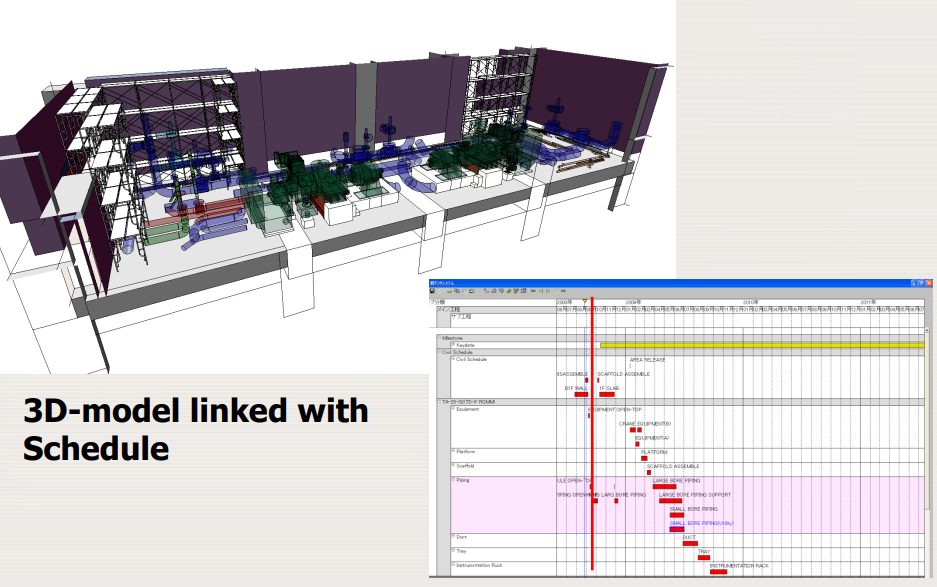This screenshot has width=937, height=587.
Task: Collapse the Civil Schedule group header
Action: 439,352
